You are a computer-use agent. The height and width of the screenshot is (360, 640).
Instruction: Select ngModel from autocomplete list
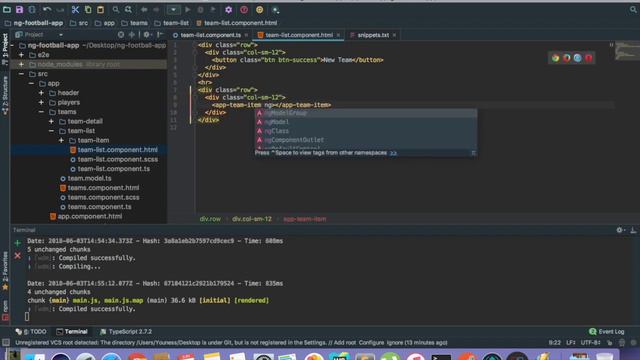[366, 122]
